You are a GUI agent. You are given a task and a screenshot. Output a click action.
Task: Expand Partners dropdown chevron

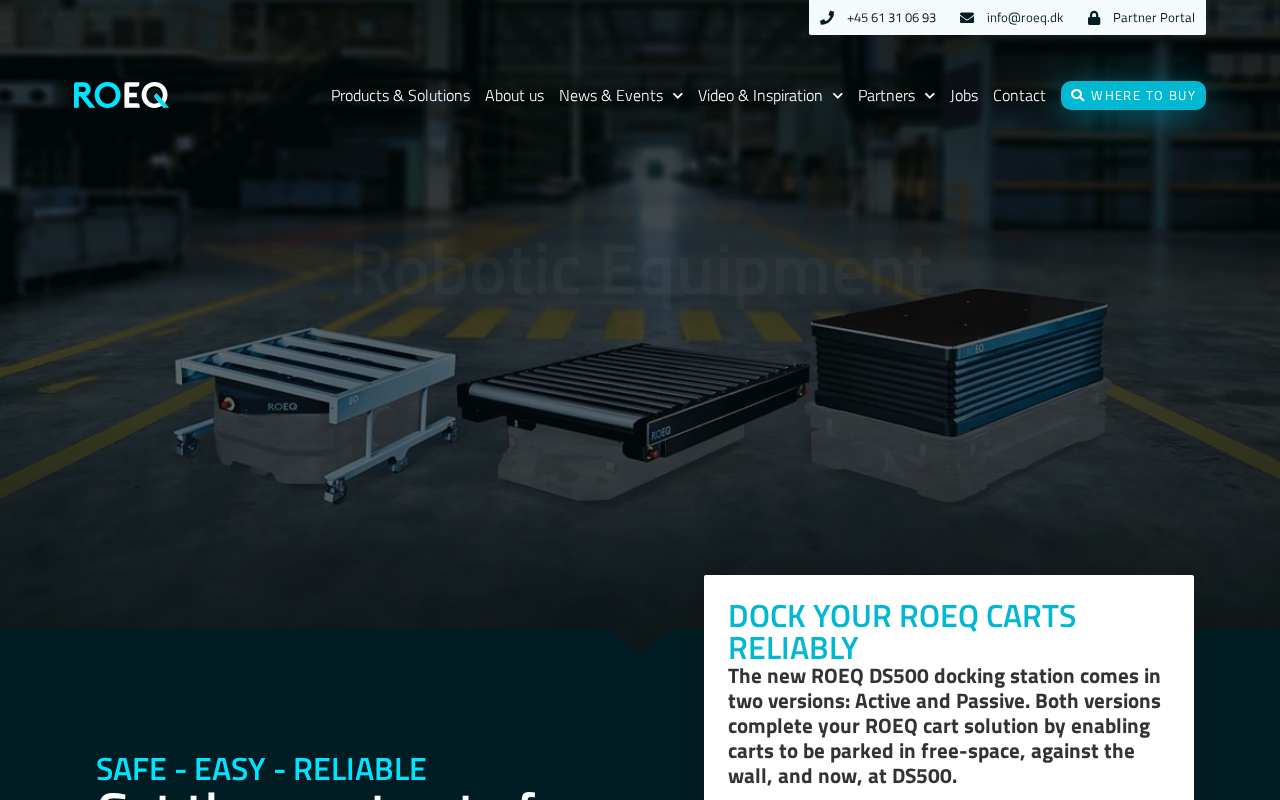click(x=929, y=96)
